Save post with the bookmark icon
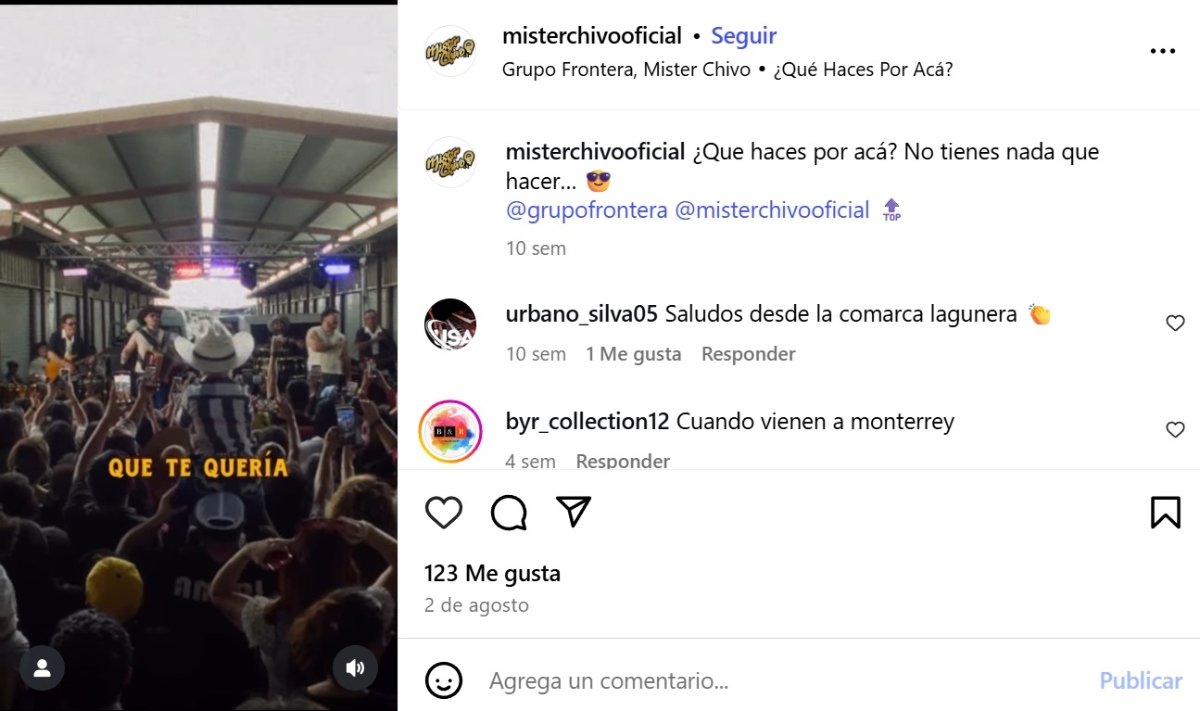 (1165, 512)
